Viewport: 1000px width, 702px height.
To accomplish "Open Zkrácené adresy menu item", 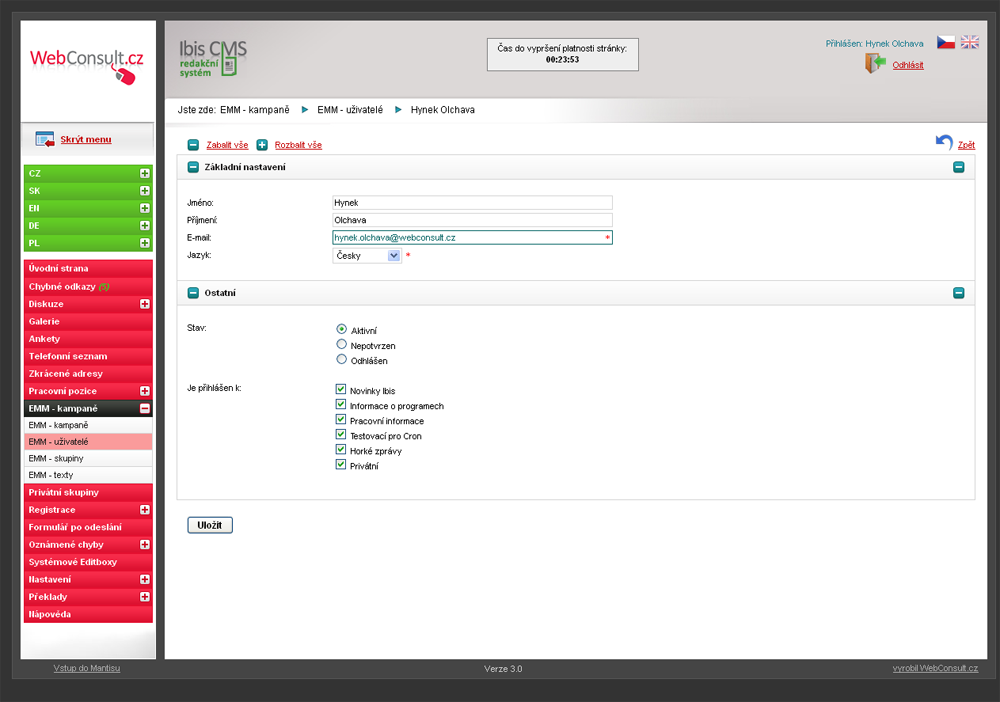I will [88, 374].
